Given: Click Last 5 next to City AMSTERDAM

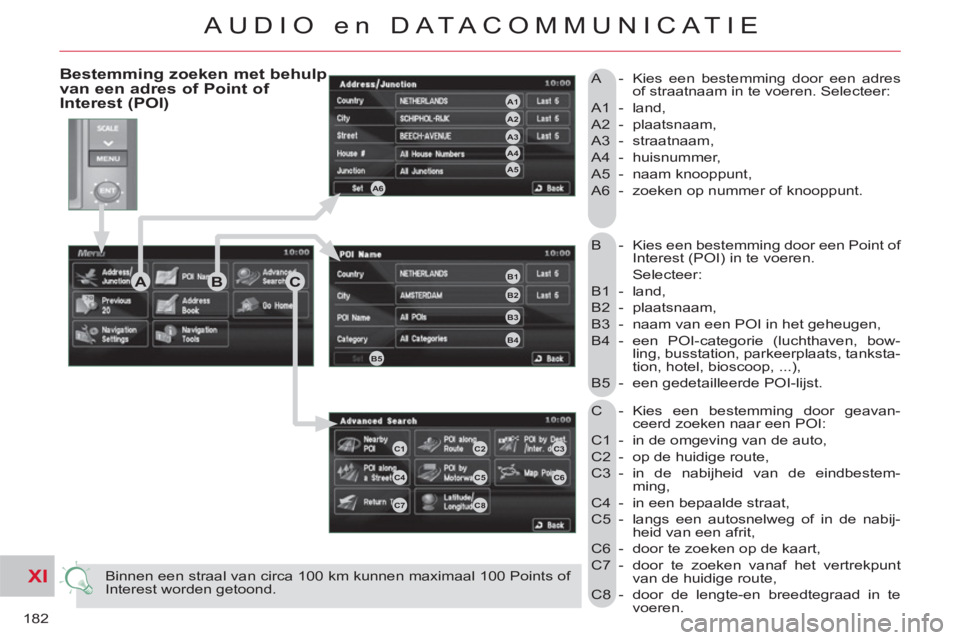Looking at the screenshot, I should [548, 295].
